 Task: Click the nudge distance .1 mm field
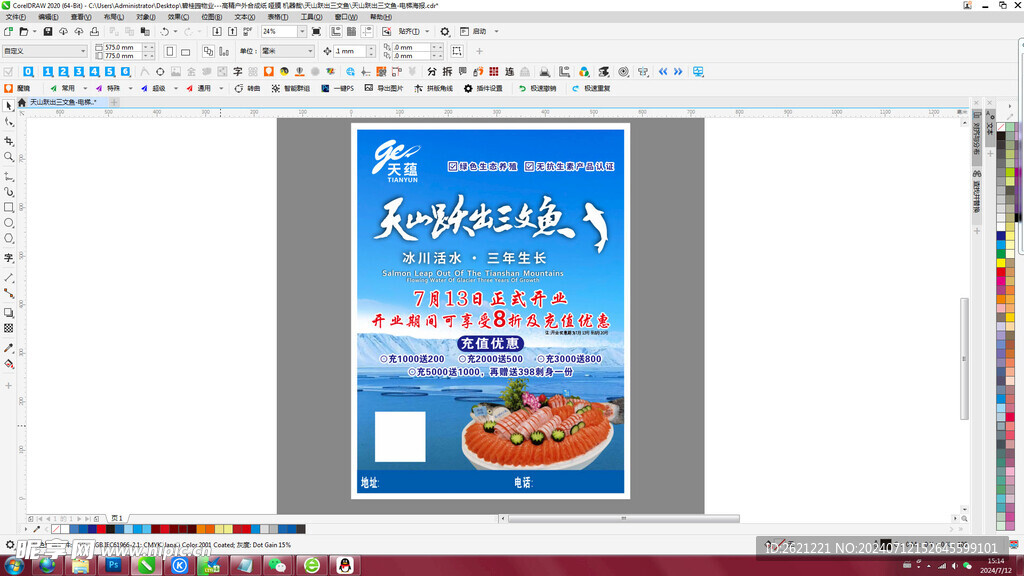coord(350,51)
